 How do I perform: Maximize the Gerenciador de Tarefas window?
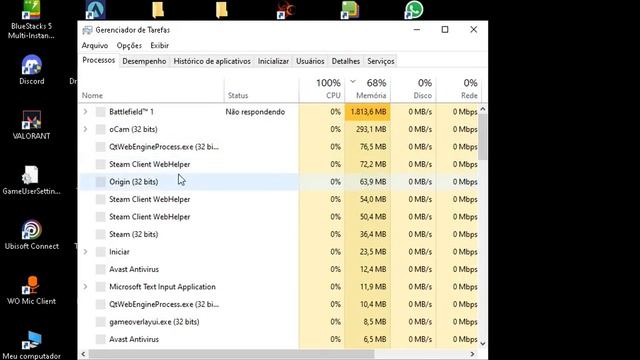coord(445,30)
